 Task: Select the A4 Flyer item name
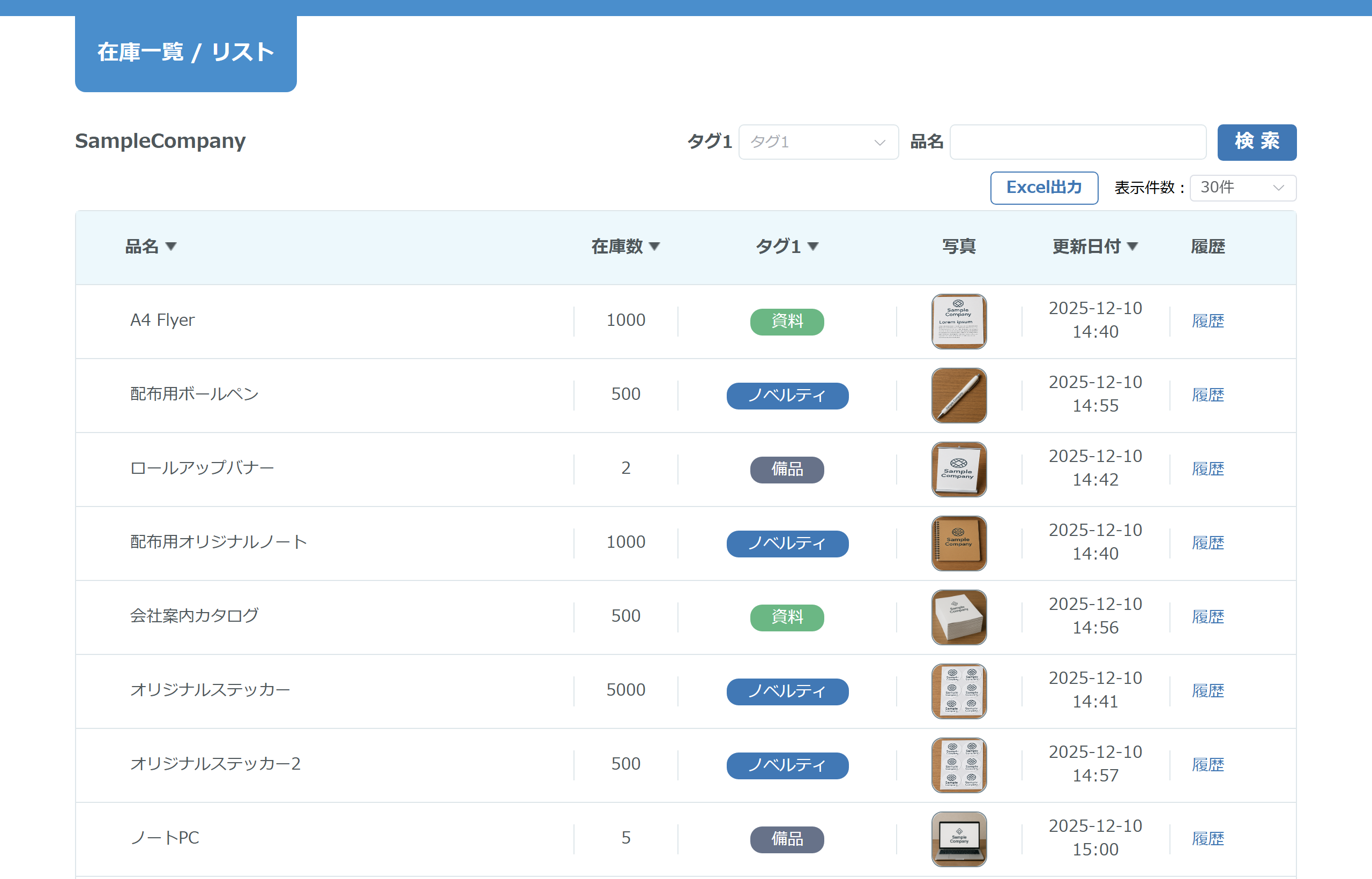[162, 320]
